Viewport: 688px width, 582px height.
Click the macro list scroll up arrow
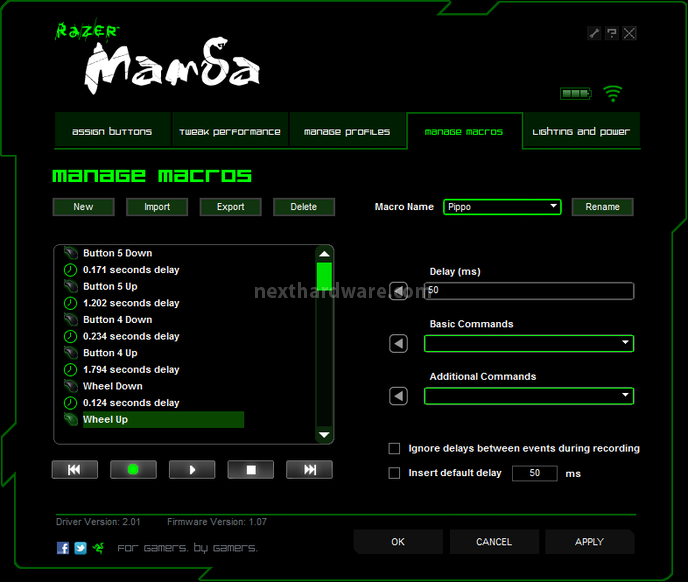click(x=324, y=254)
